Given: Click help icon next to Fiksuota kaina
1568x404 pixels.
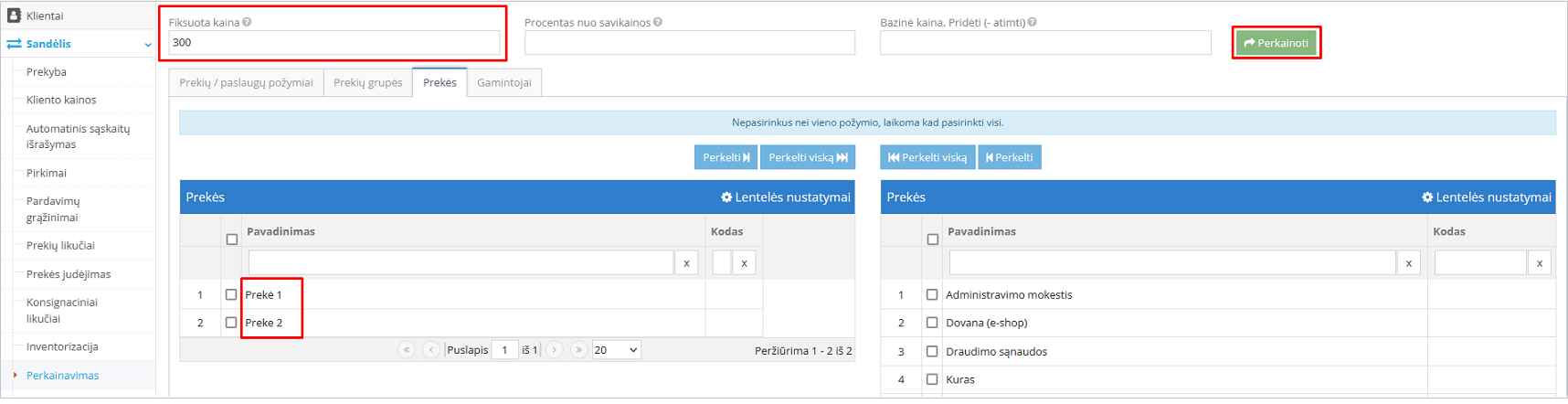Looking at the screenshot, I should [248, 22].
